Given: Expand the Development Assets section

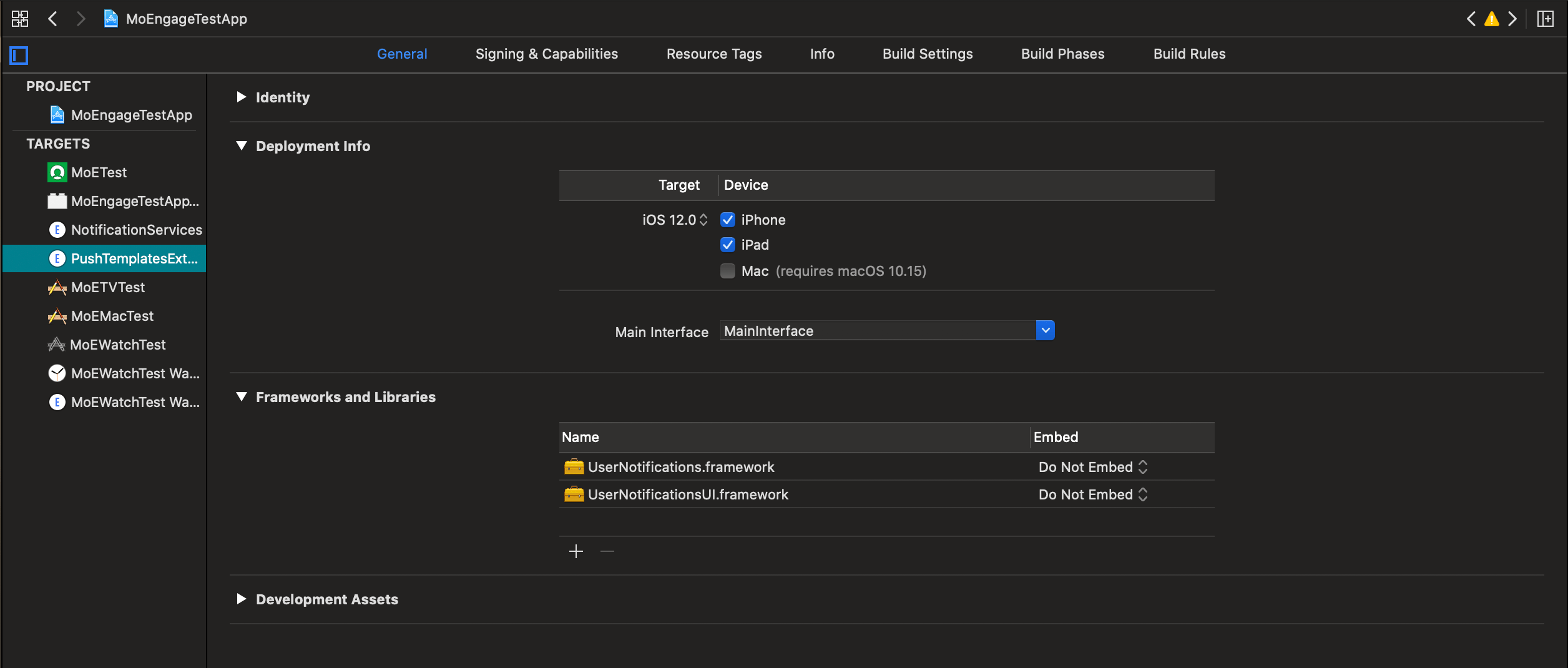Looking at the screenshot, I should pos(242,599).
